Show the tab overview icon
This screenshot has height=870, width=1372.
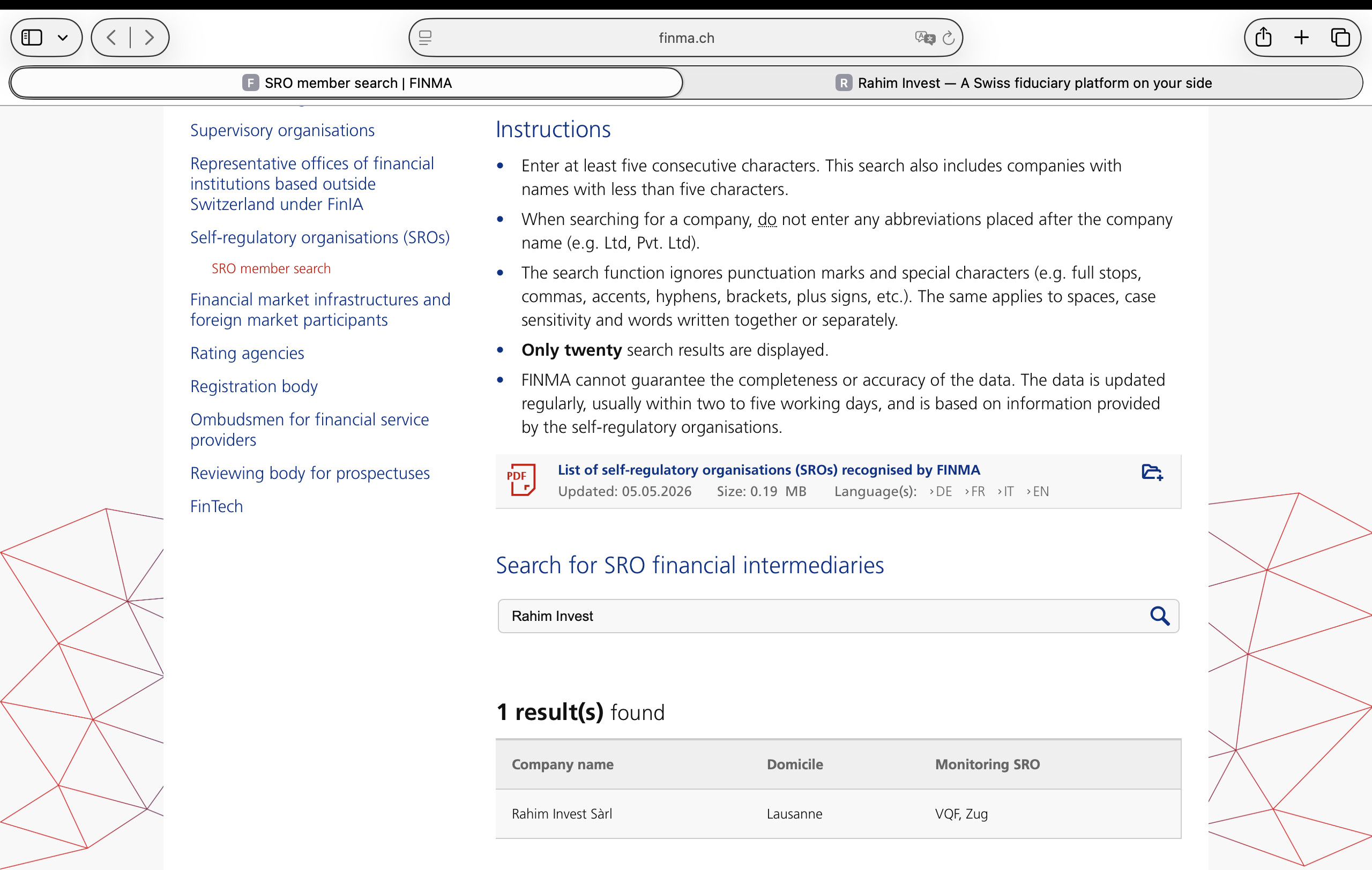[1340, 37]
